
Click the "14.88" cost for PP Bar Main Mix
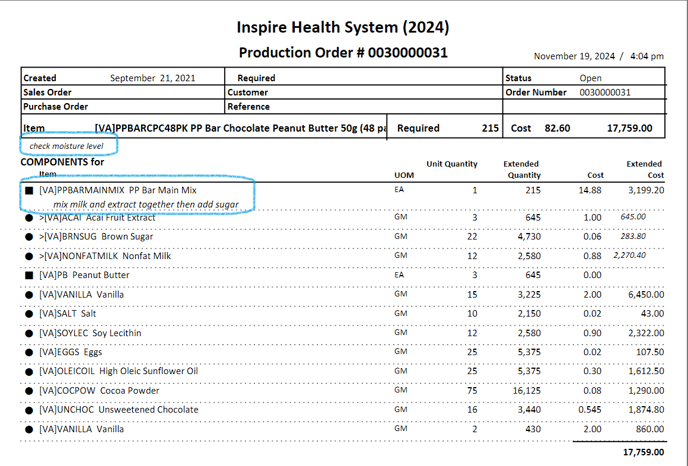point(590,190)
